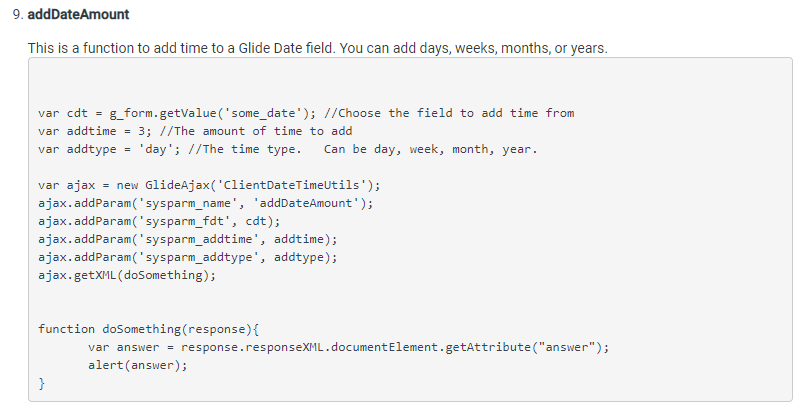Image resolution: width=810 pixels, height=408 pixels.
Task: Click the getAttribute("answer") call
Action: click(x=527, y=348)
